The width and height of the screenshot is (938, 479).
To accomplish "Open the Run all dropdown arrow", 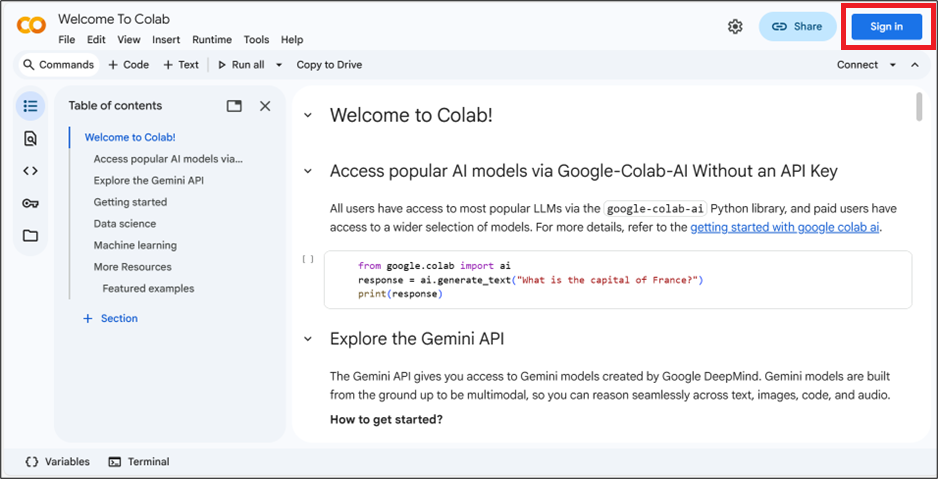I will pos(279,65).
